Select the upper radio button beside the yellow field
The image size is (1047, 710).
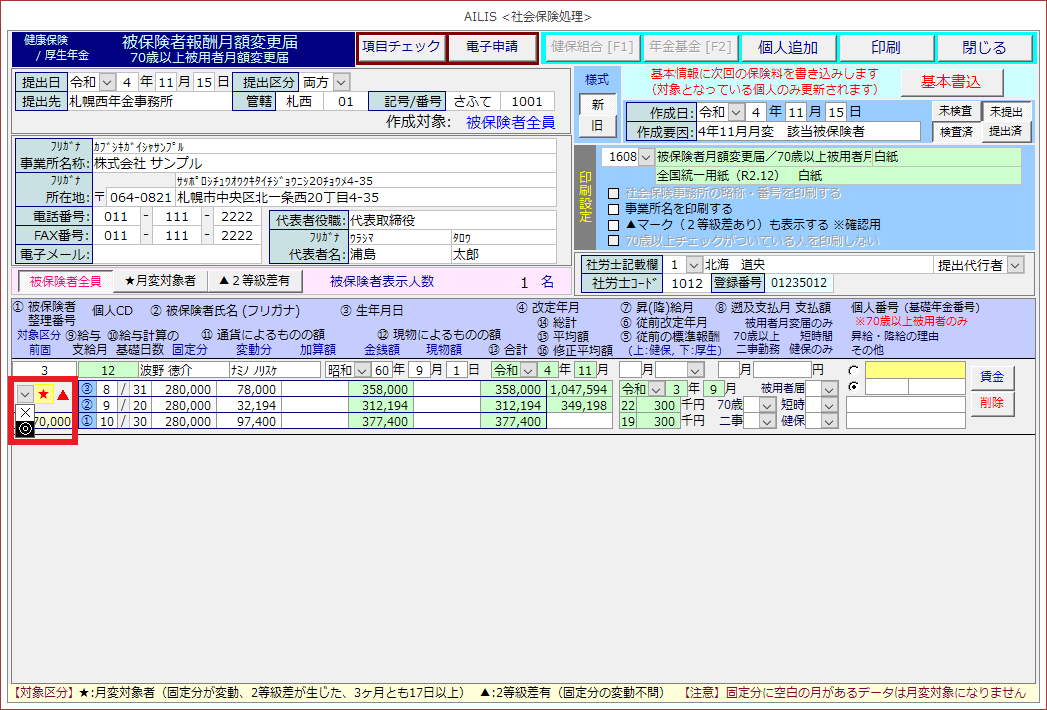pyautogui.click(x=853, y=370)
